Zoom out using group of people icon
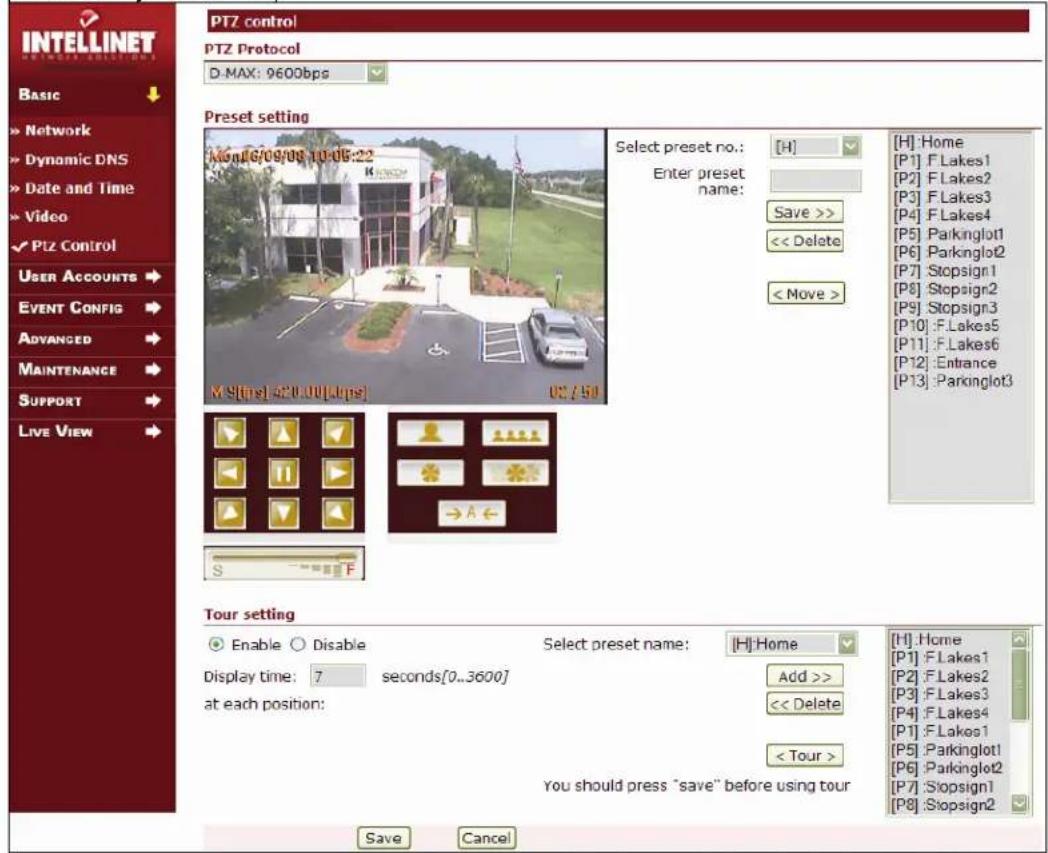Viewport: 1048px width, 853px height. pyautogui.click(x=515, y=433)
